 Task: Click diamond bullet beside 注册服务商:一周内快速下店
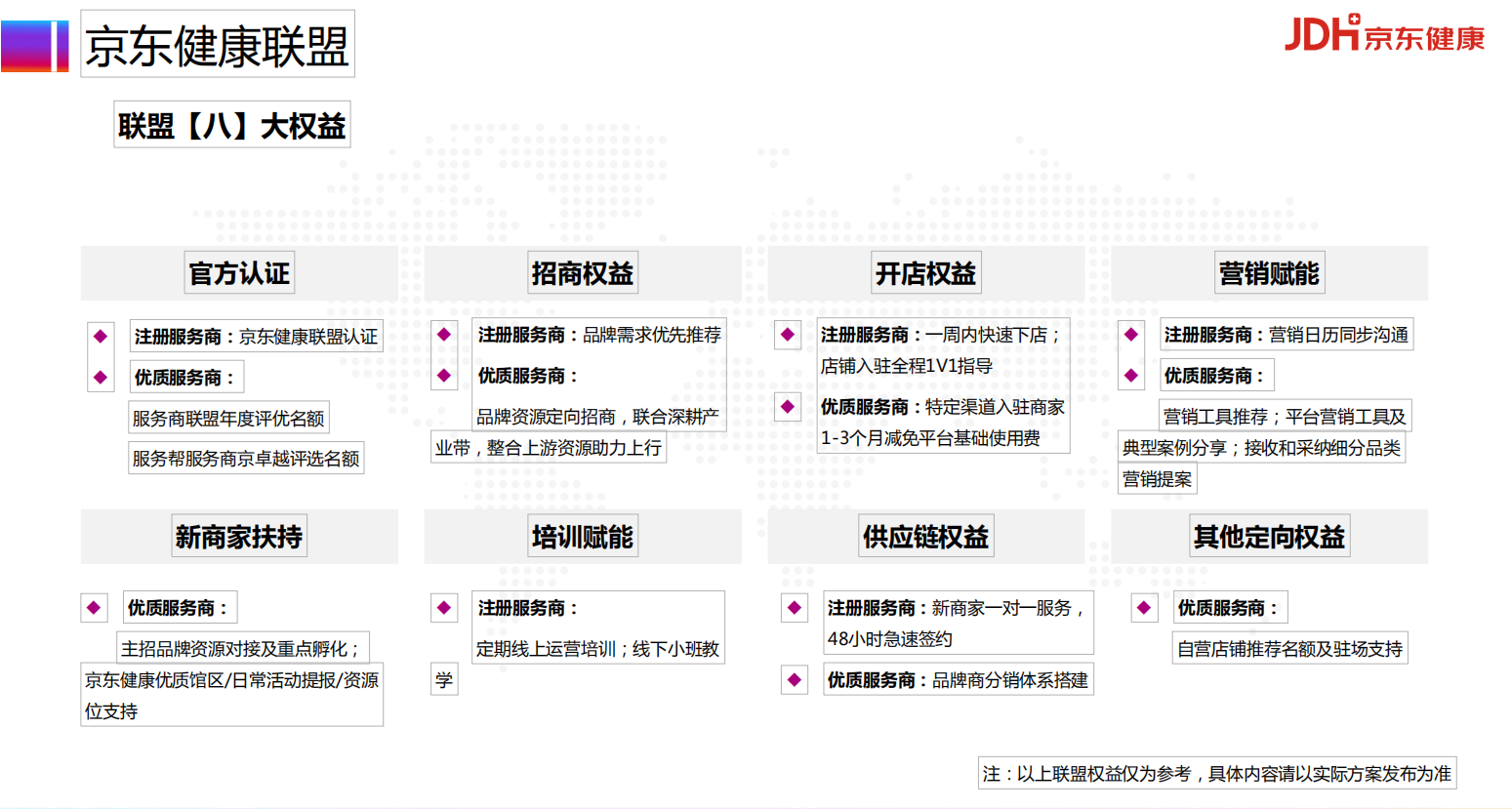(788, 335)
